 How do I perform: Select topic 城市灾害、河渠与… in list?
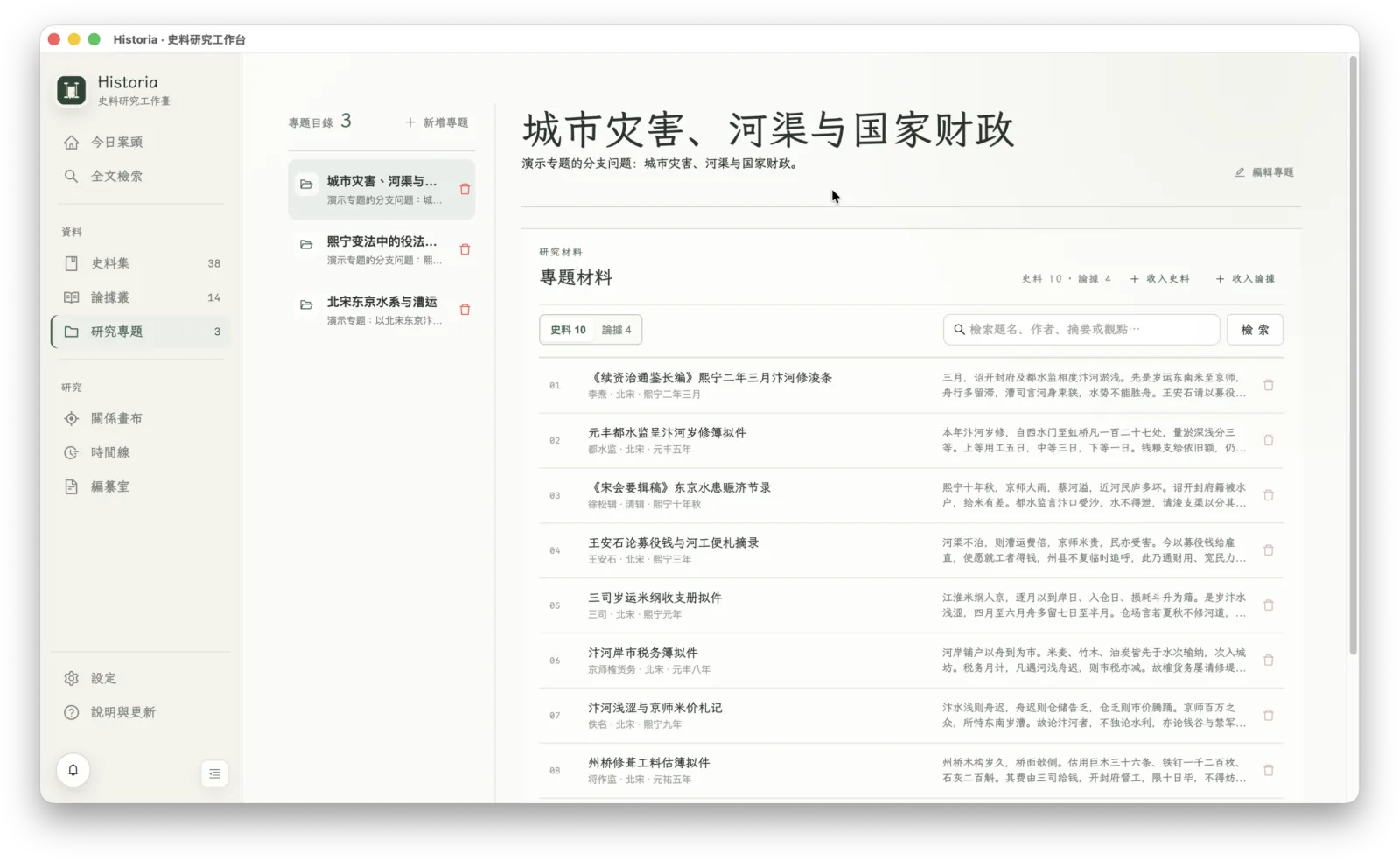[381, 189]
